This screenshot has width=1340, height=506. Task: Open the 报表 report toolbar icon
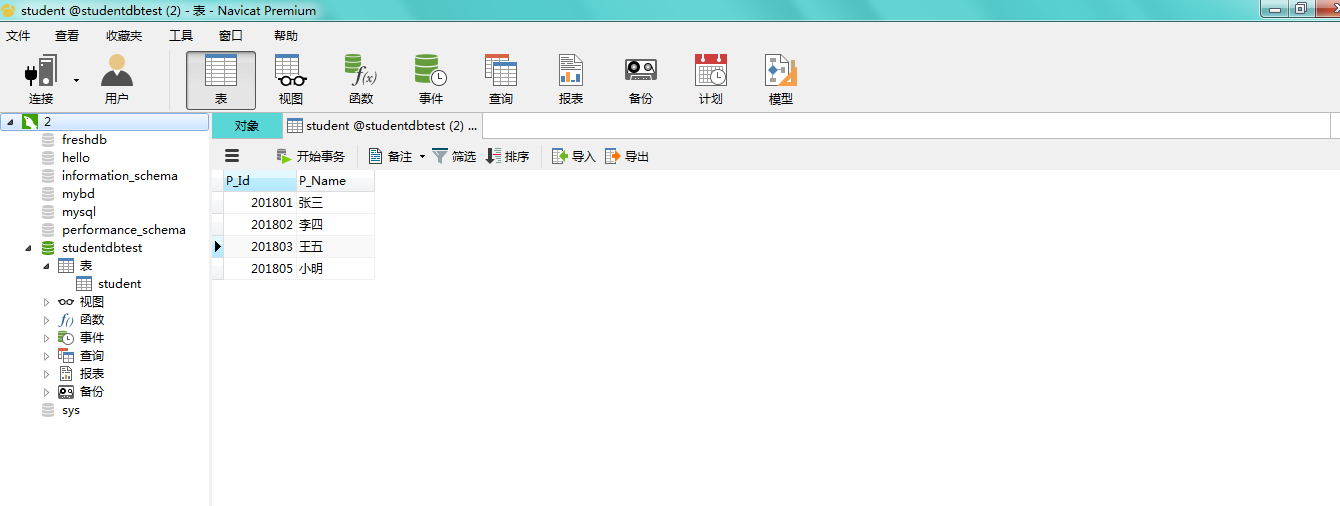pos(571,80)
